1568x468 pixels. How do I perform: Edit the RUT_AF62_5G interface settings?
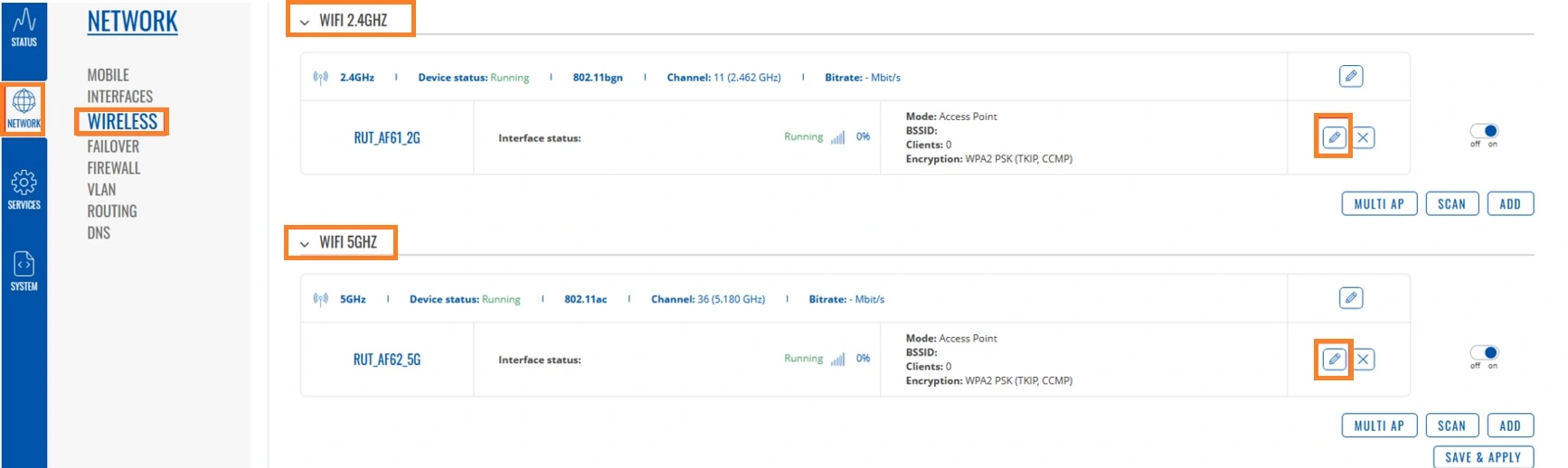coord(1334,360)
